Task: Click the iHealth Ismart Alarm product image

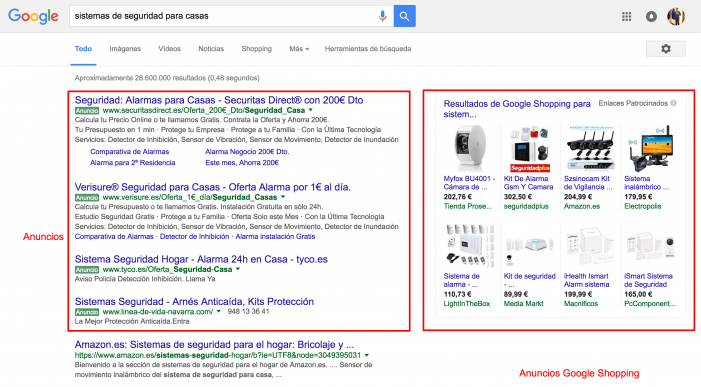Action: 590,246
